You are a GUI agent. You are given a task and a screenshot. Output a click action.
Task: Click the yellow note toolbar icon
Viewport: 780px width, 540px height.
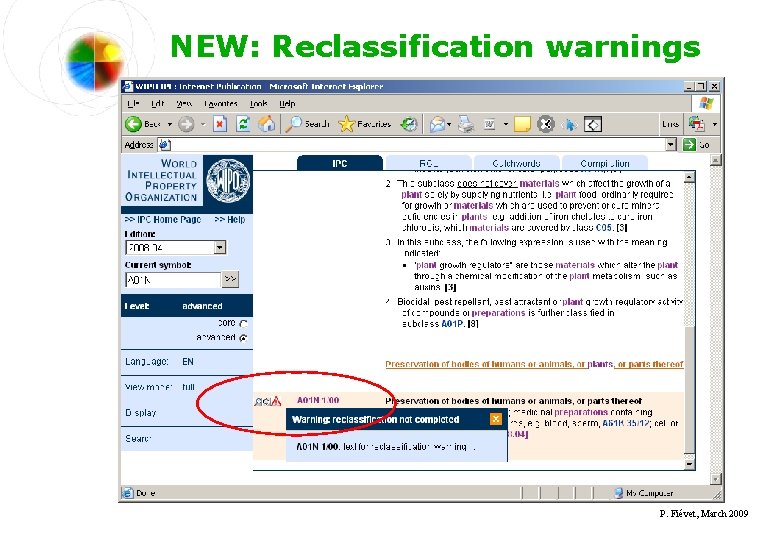(x=522, y=124)
